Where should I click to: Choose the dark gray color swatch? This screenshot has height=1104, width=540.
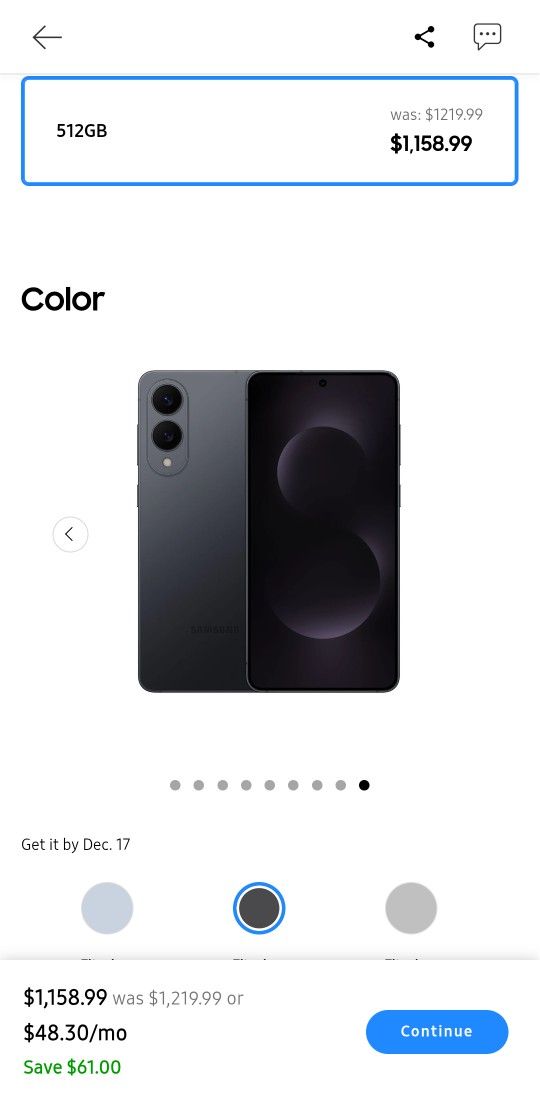tap(259, 908)
